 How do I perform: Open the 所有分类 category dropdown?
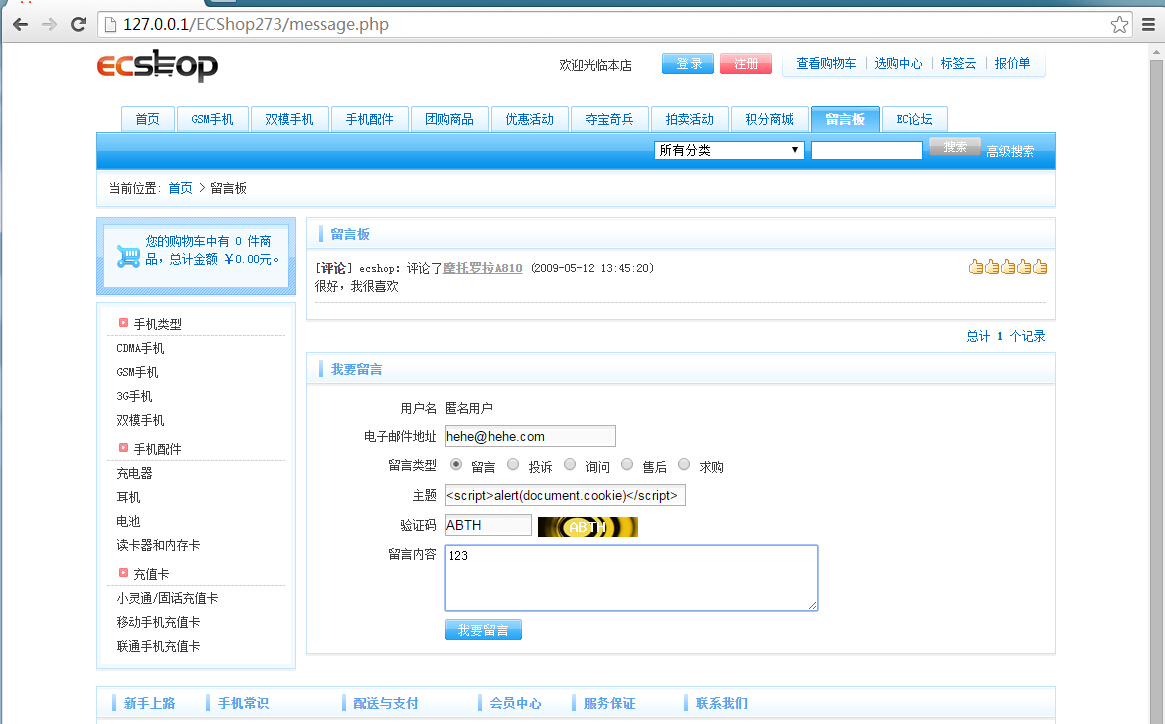pos(729,150)
